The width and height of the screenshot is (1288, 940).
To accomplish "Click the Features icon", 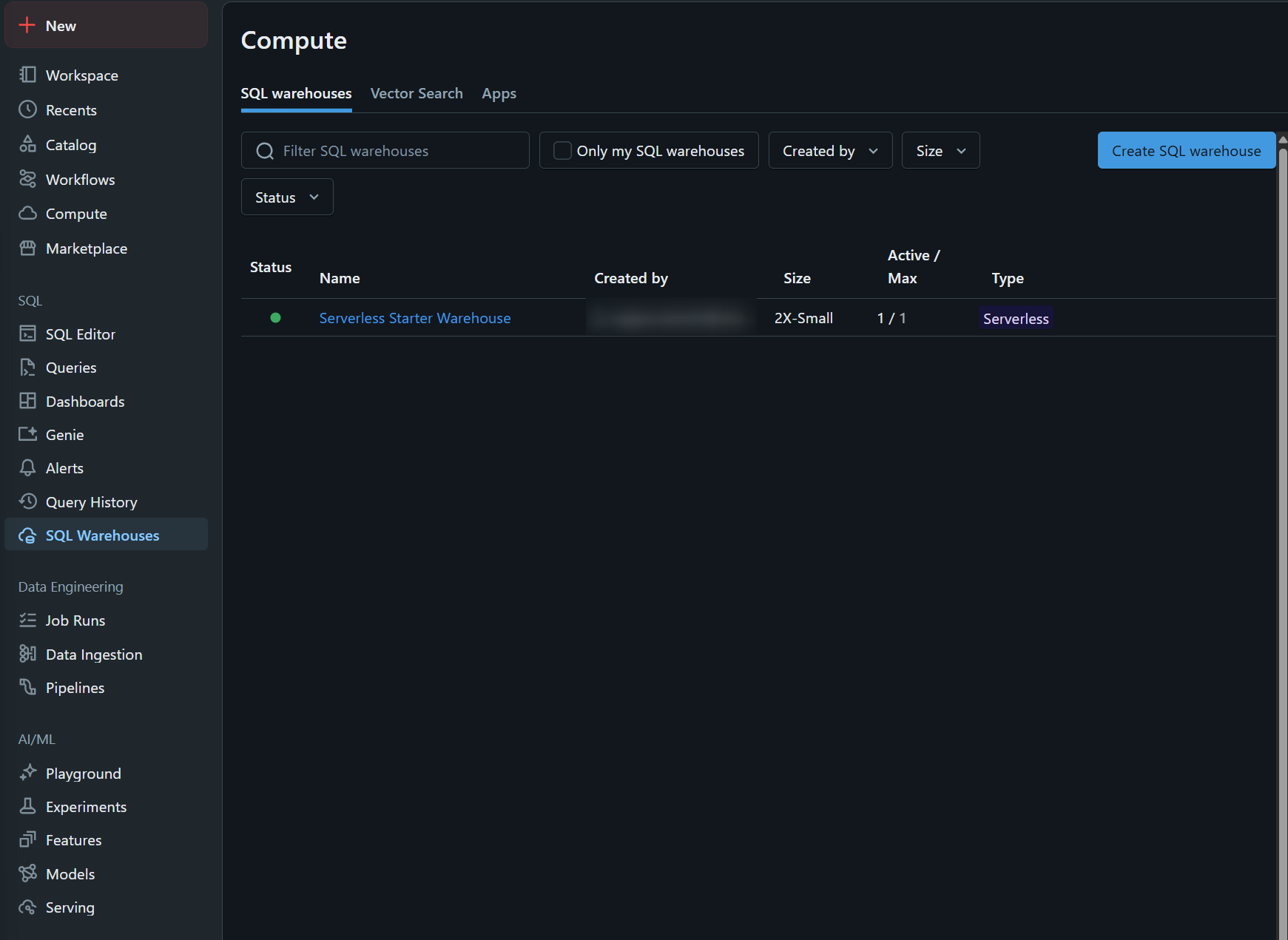I will [x=27, y=839].
